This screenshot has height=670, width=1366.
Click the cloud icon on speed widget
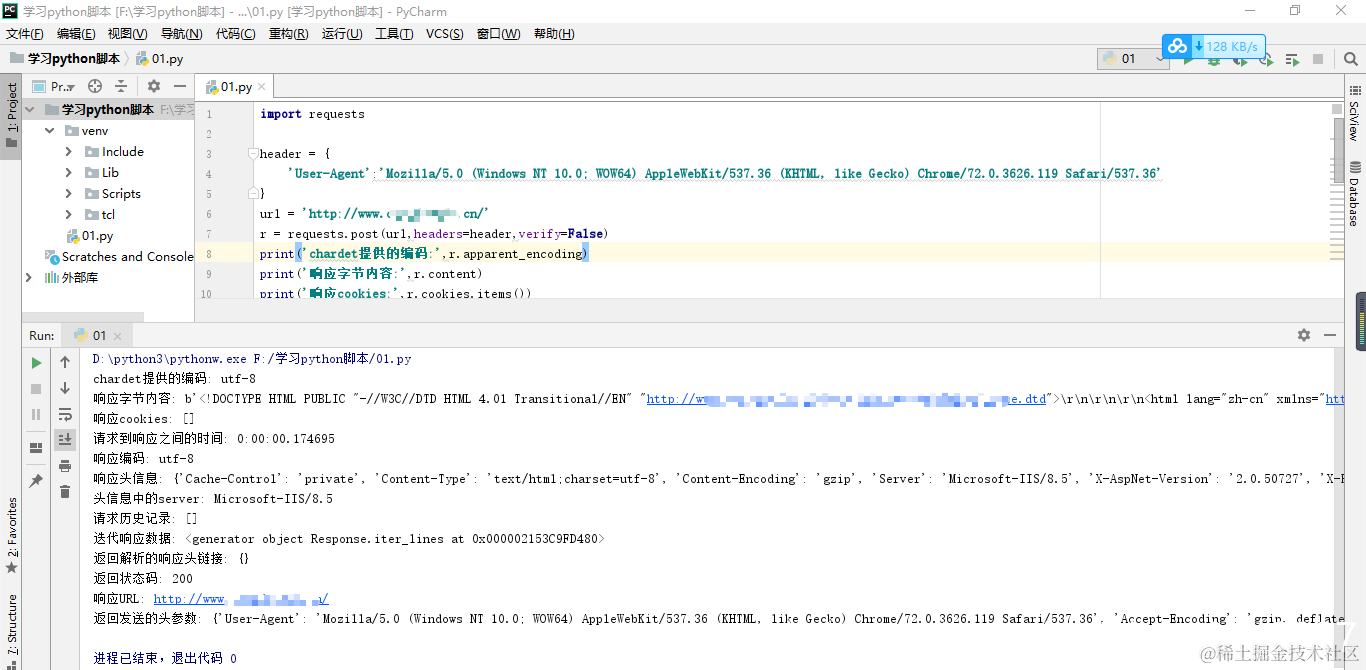pyautogui.click(x=1177, y=46)
